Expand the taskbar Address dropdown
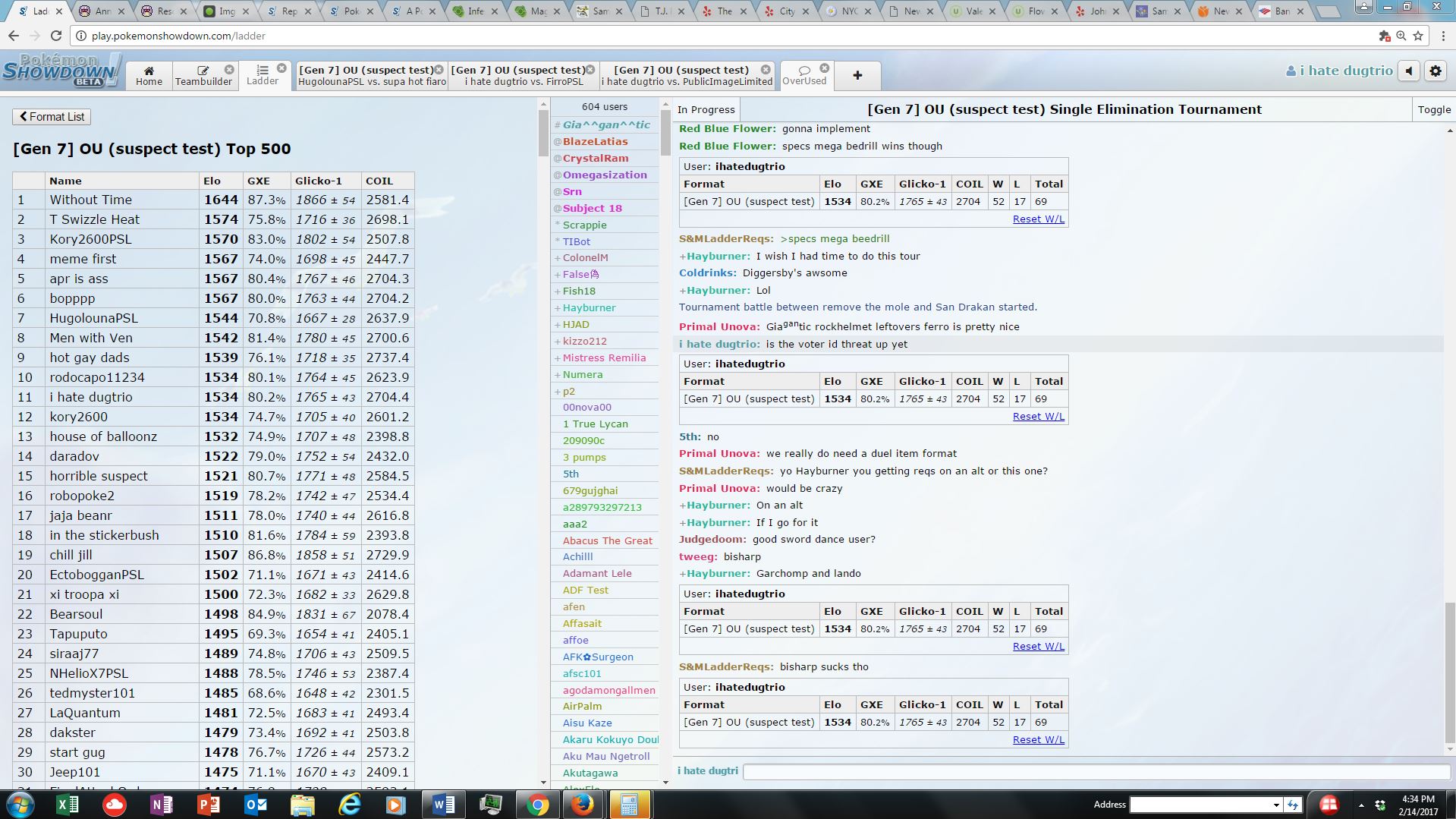 [x=1276, y=805]
